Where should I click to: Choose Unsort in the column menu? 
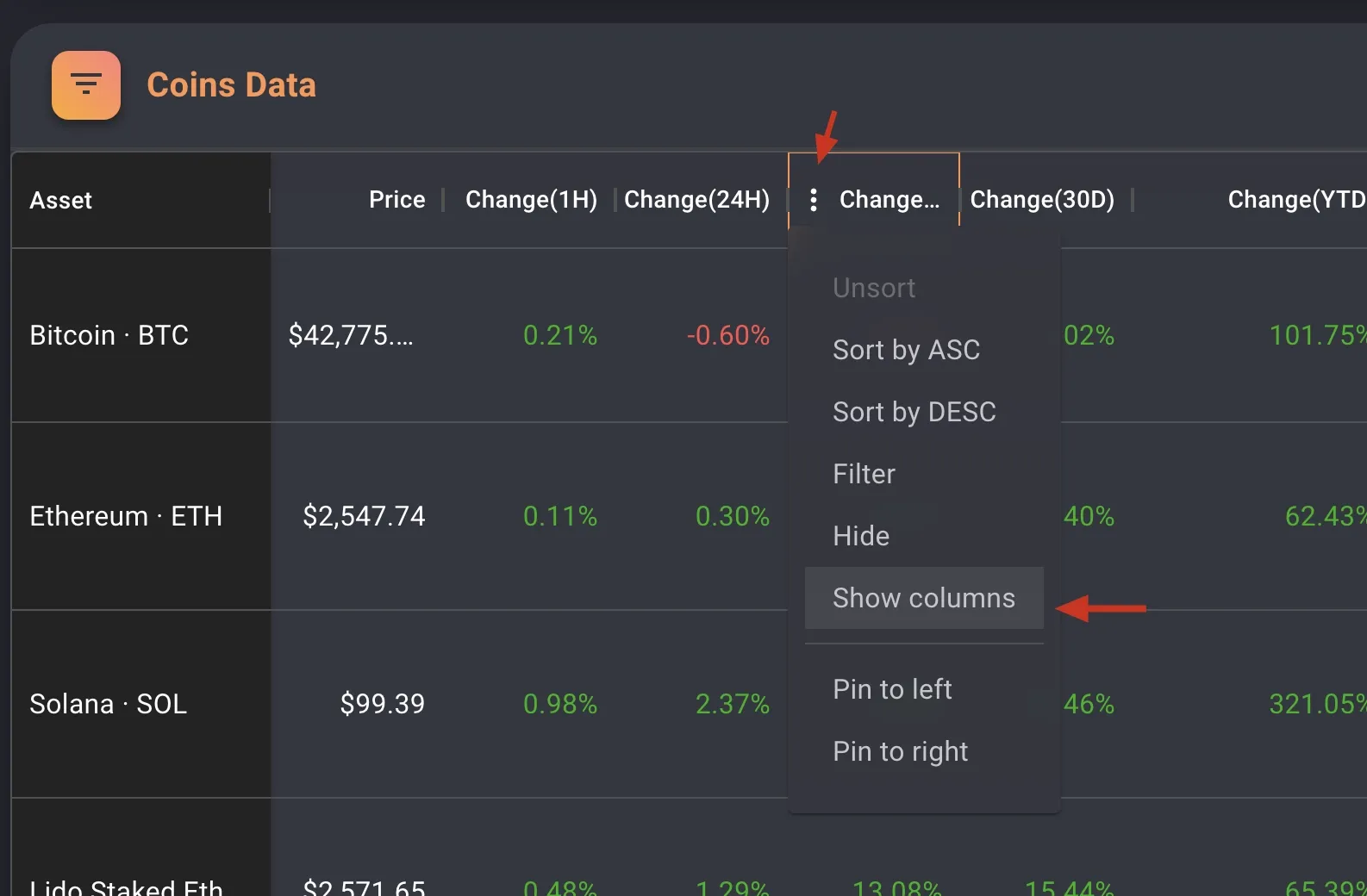924,288
